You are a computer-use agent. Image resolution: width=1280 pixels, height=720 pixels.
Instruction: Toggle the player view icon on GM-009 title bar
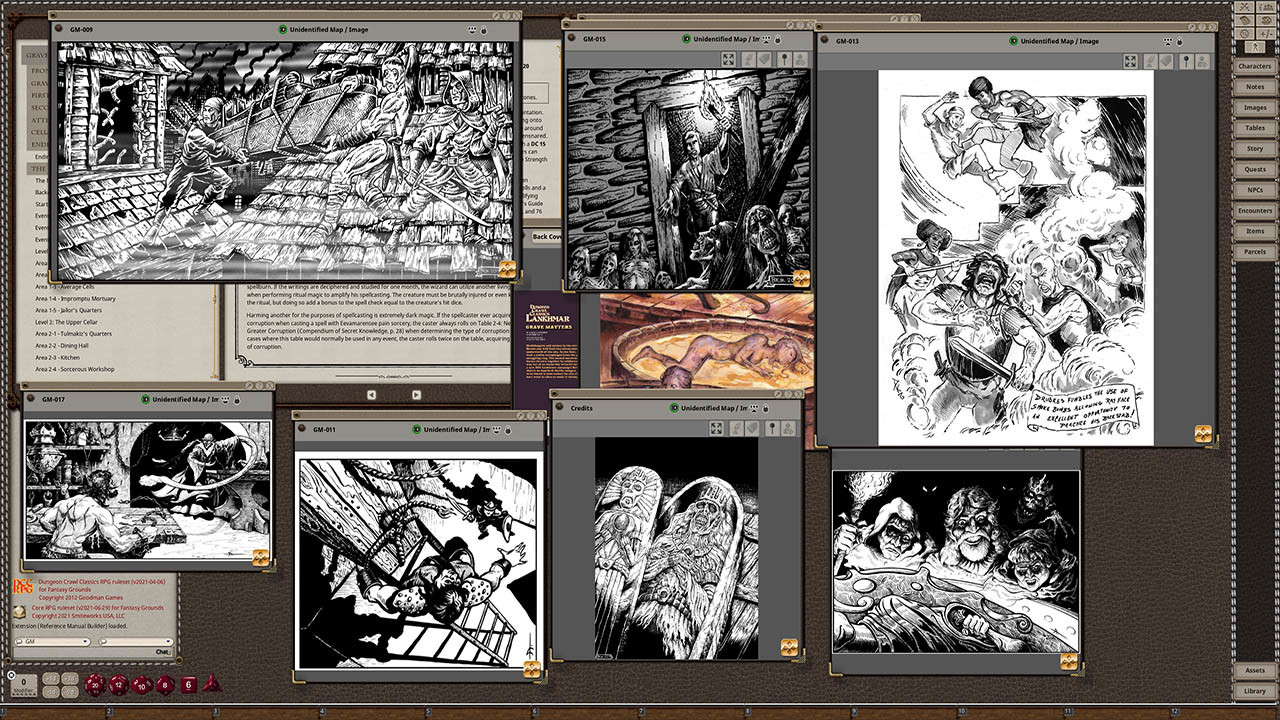point(472,30)
